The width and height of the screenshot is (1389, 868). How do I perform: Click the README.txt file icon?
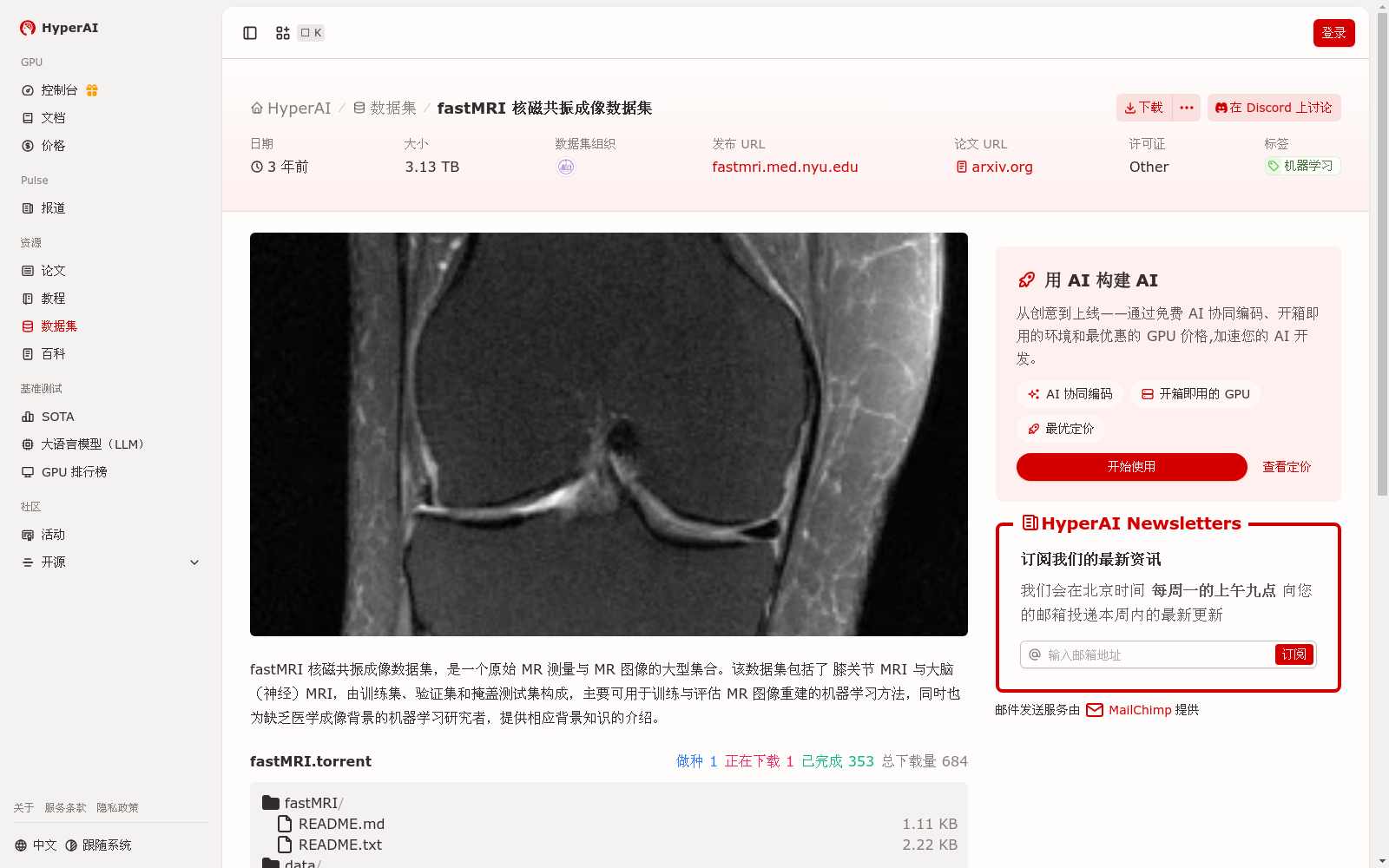[285, 845]
